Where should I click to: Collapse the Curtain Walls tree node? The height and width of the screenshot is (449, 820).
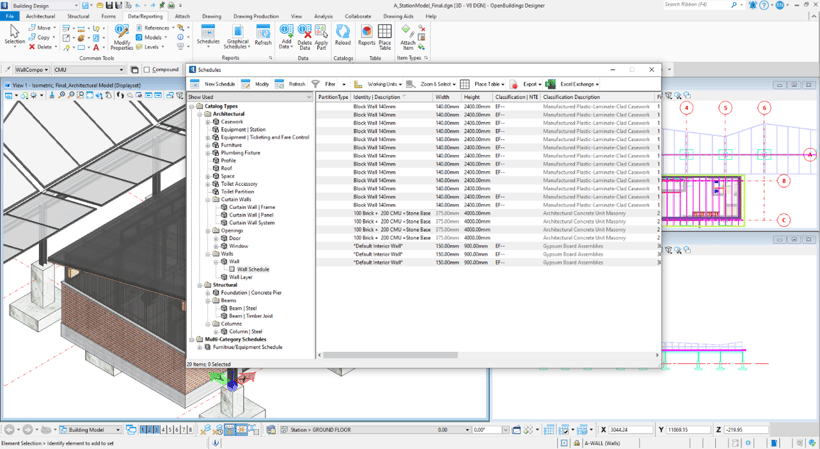coord(208,199)
